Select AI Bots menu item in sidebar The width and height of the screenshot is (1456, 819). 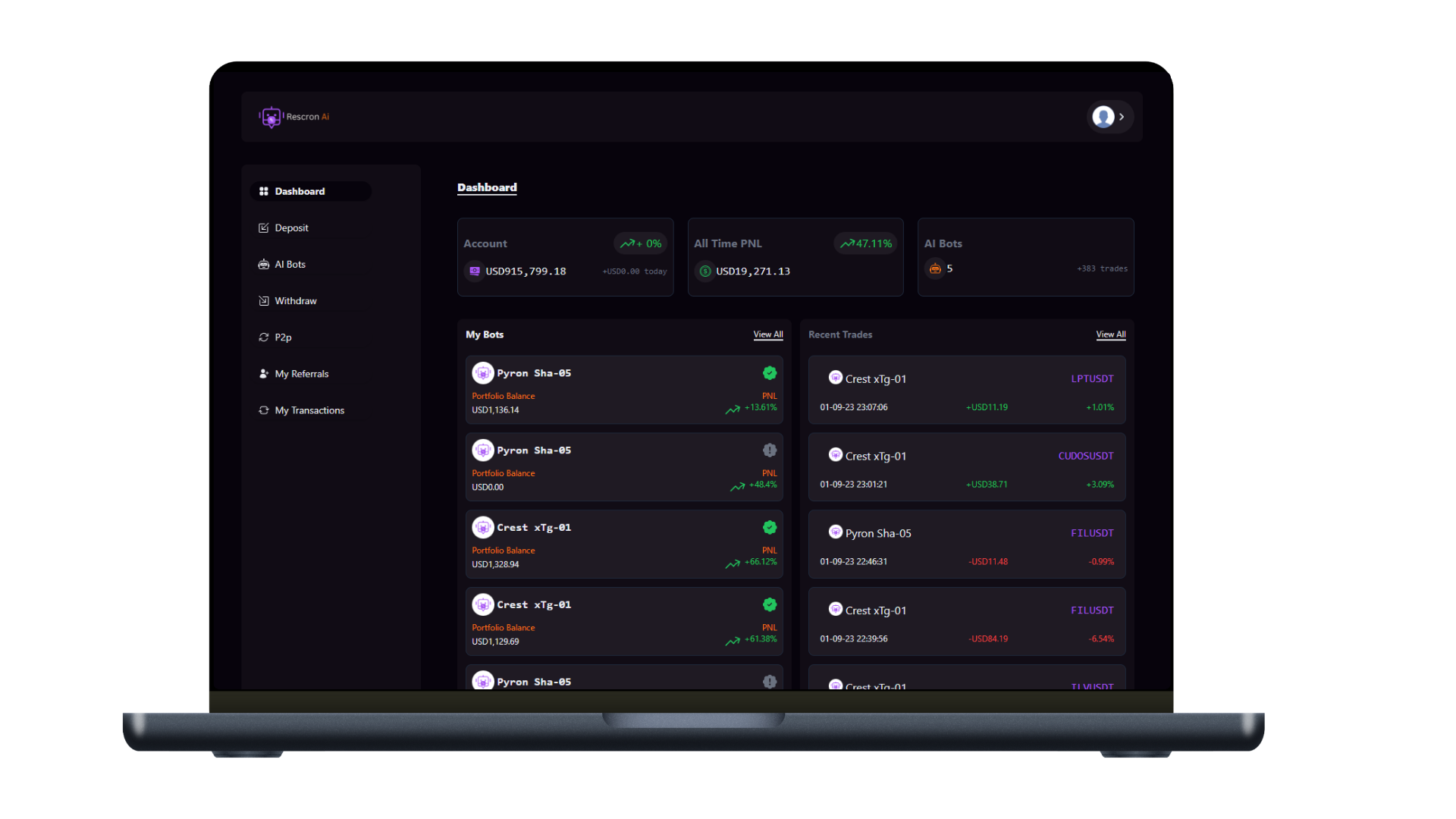coord(290,264)
